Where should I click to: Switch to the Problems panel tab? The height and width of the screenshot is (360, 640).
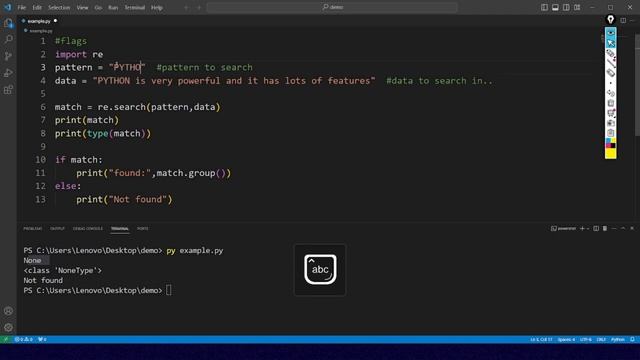click(x=33, y=229)
